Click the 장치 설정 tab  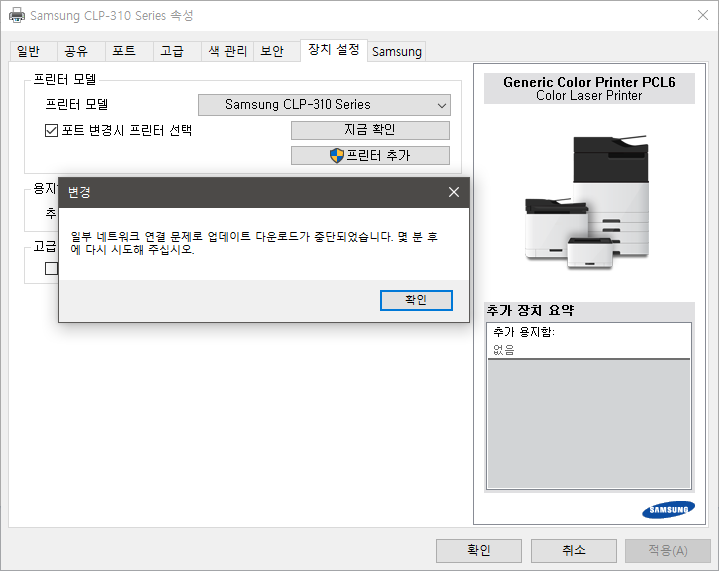[334, 50]
